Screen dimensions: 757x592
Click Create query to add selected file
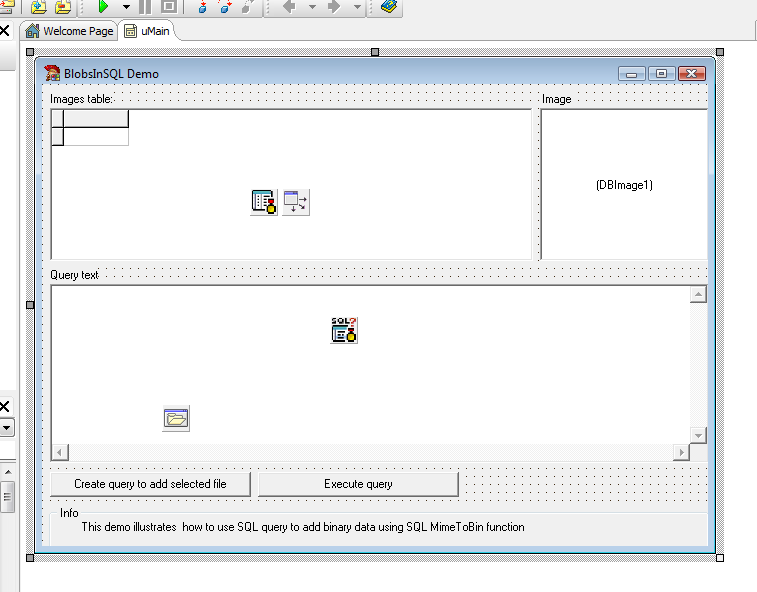click(150, 484)
